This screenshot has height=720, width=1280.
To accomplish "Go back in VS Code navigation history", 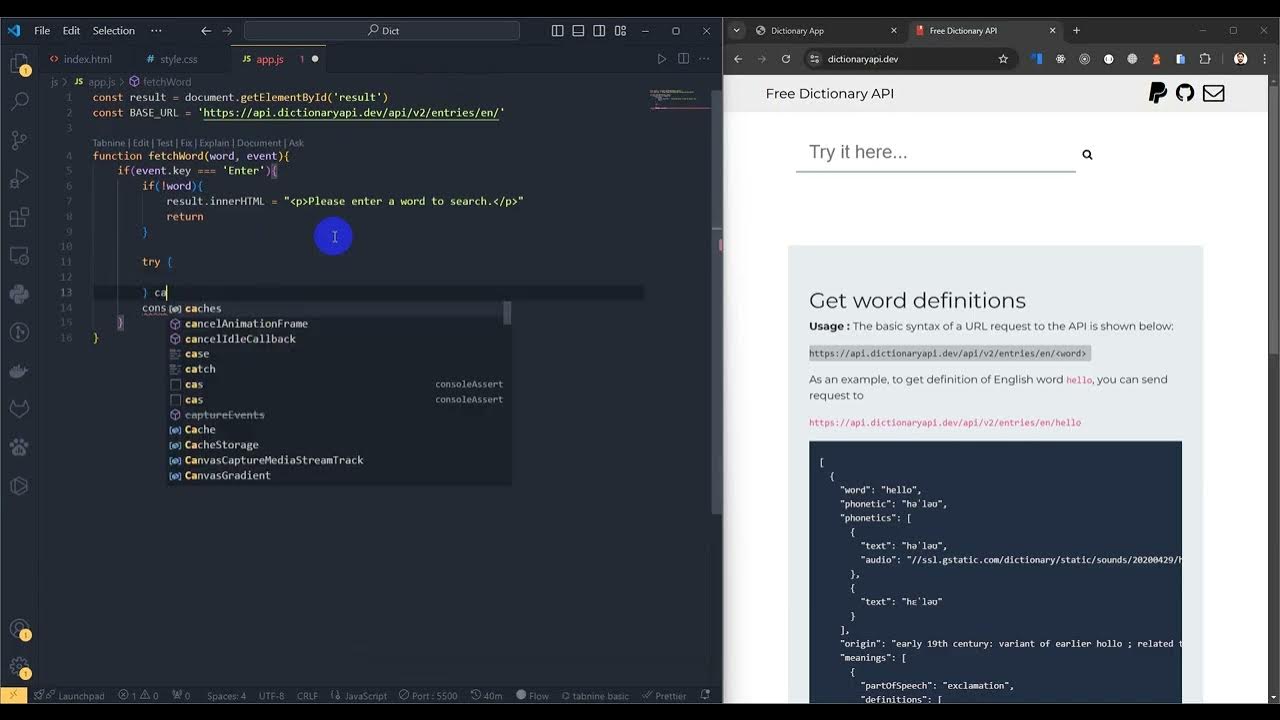I will tap(206, 31).
